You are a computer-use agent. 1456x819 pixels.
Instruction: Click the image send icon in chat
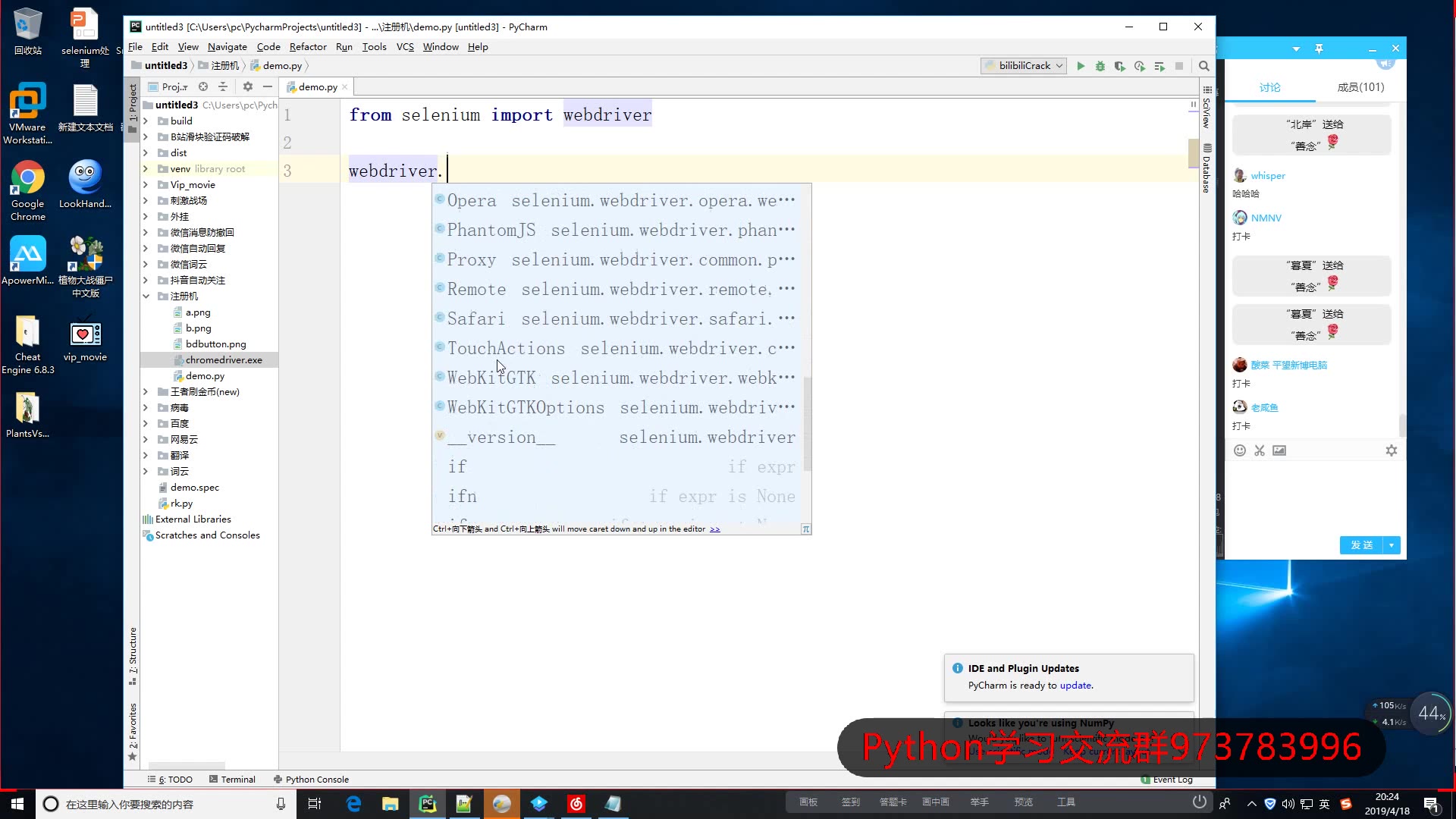click(1279, 450)
